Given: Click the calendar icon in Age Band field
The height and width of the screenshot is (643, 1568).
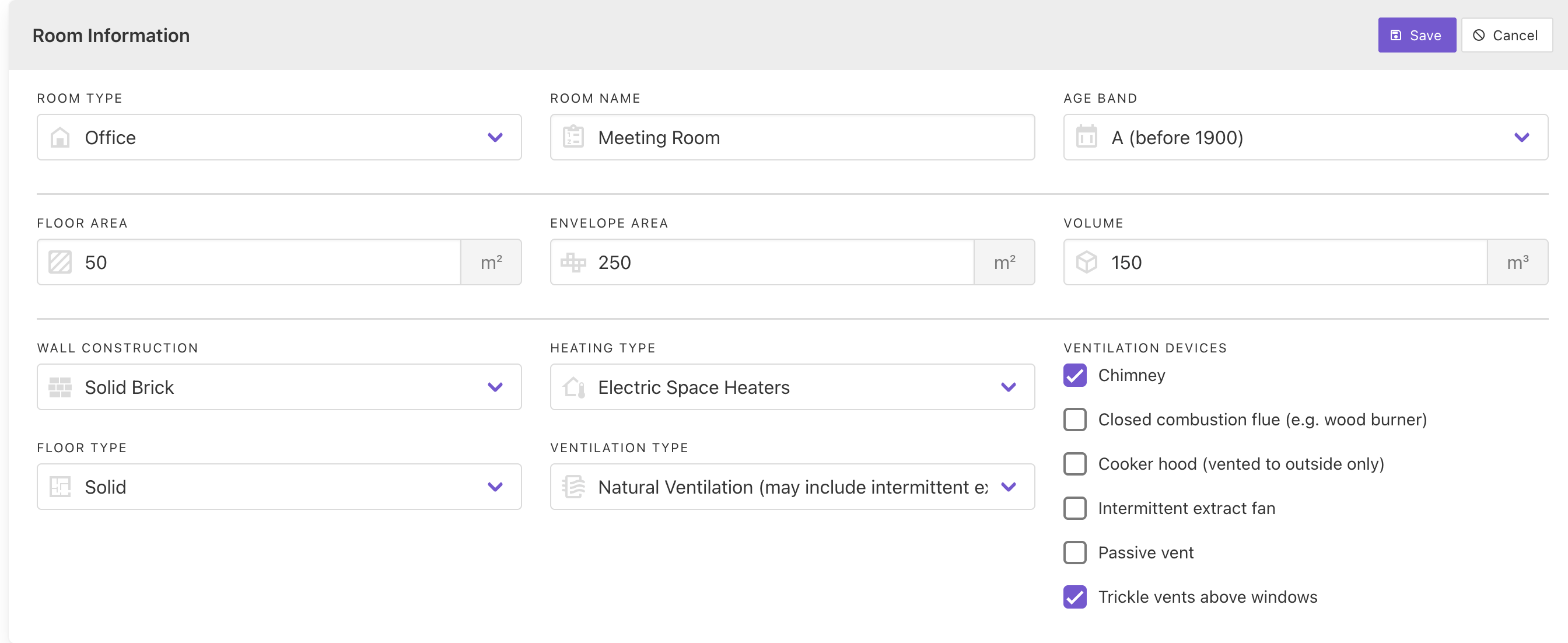Looking at the screenshot, I should point(1086,138).
